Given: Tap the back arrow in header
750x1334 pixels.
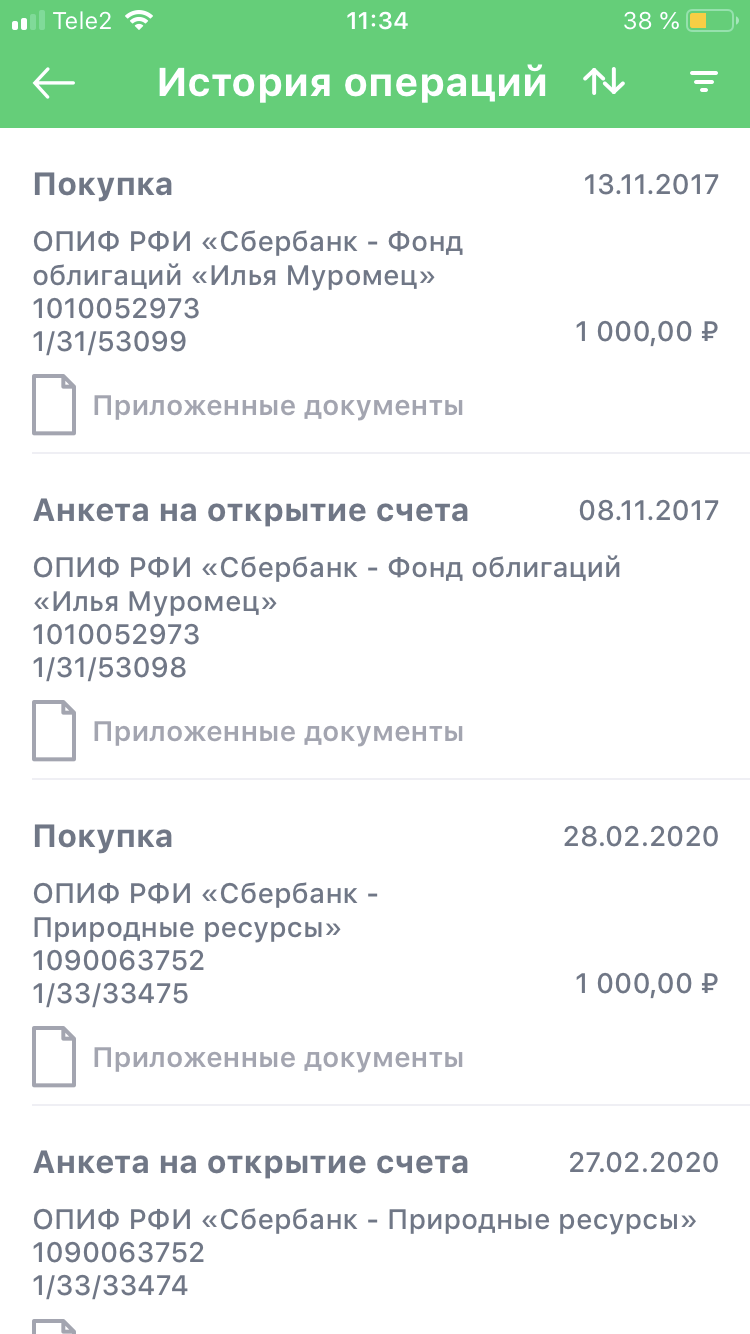Looking at the screenshot, I should click(x=54, y=83).
